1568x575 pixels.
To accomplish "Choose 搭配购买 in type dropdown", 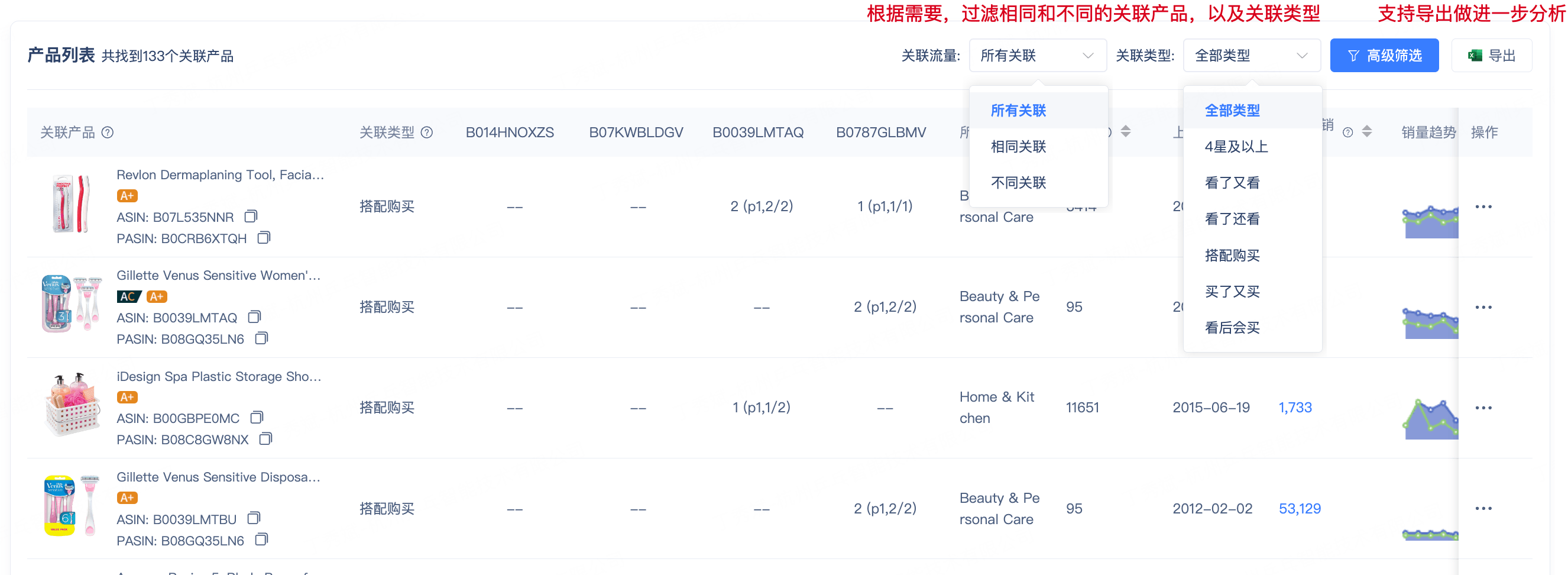I will (1253, 255).
